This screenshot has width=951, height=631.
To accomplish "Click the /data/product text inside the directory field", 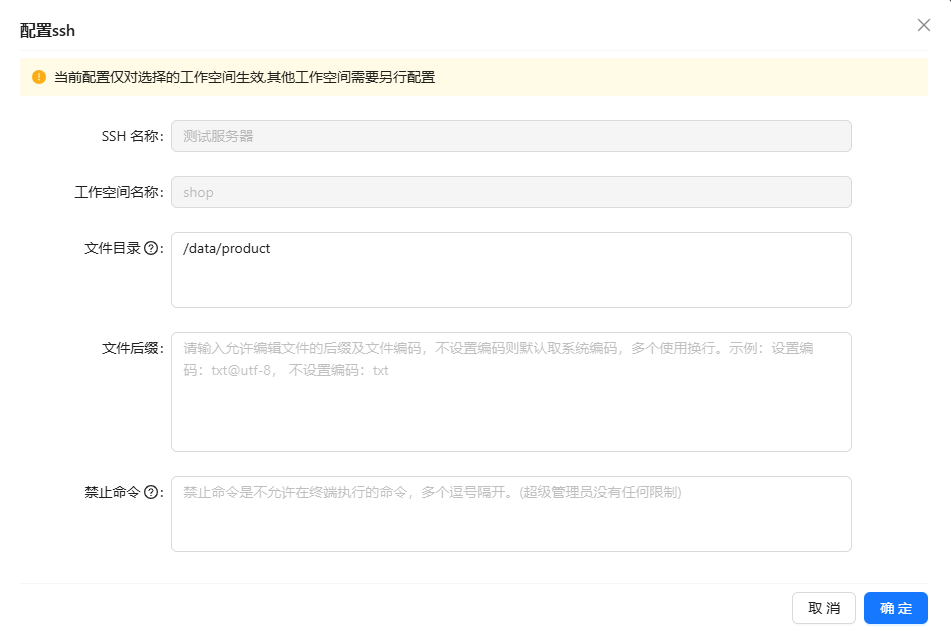I will click(x=225, y=248).
